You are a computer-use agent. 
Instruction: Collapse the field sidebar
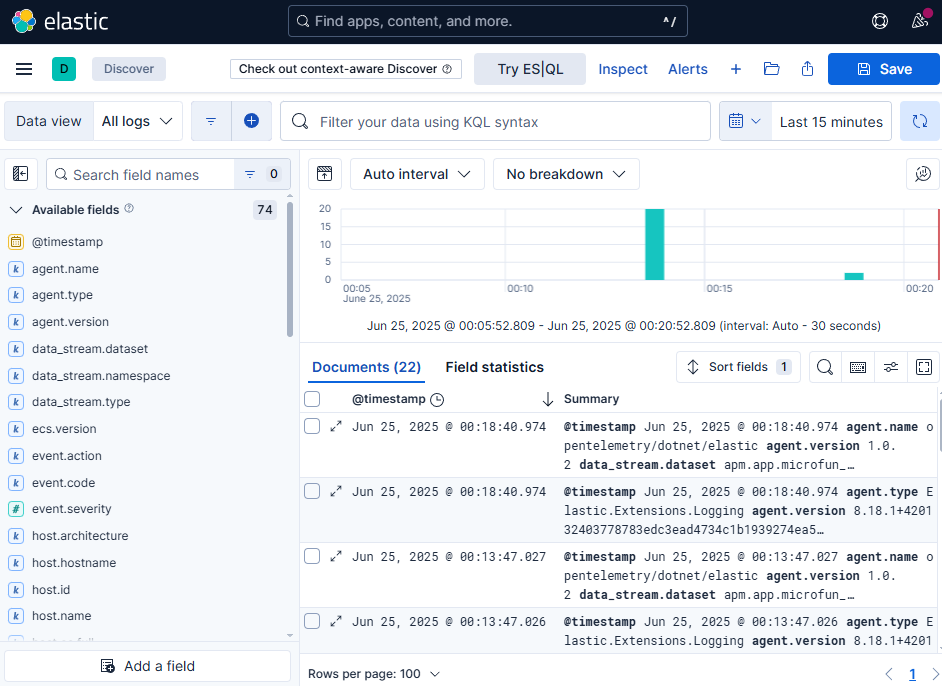pyautogui.click(x=20, y=174)
